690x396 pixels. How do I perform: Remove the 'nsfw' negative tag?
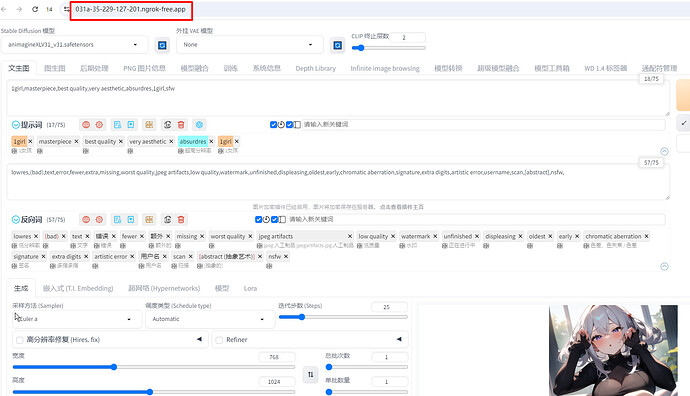(x=286, y=256)
